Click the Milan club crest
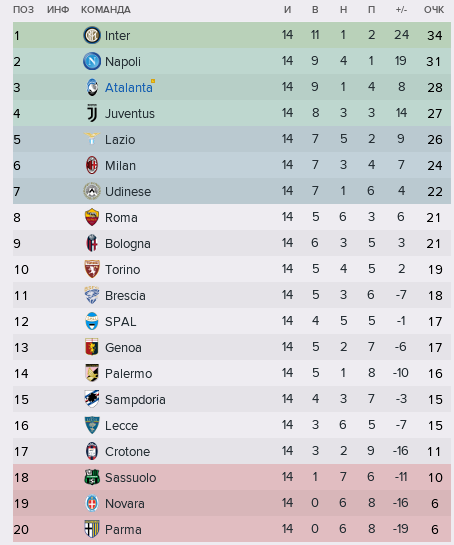Screen dimensions: 454x545 (x=92, y=165)
